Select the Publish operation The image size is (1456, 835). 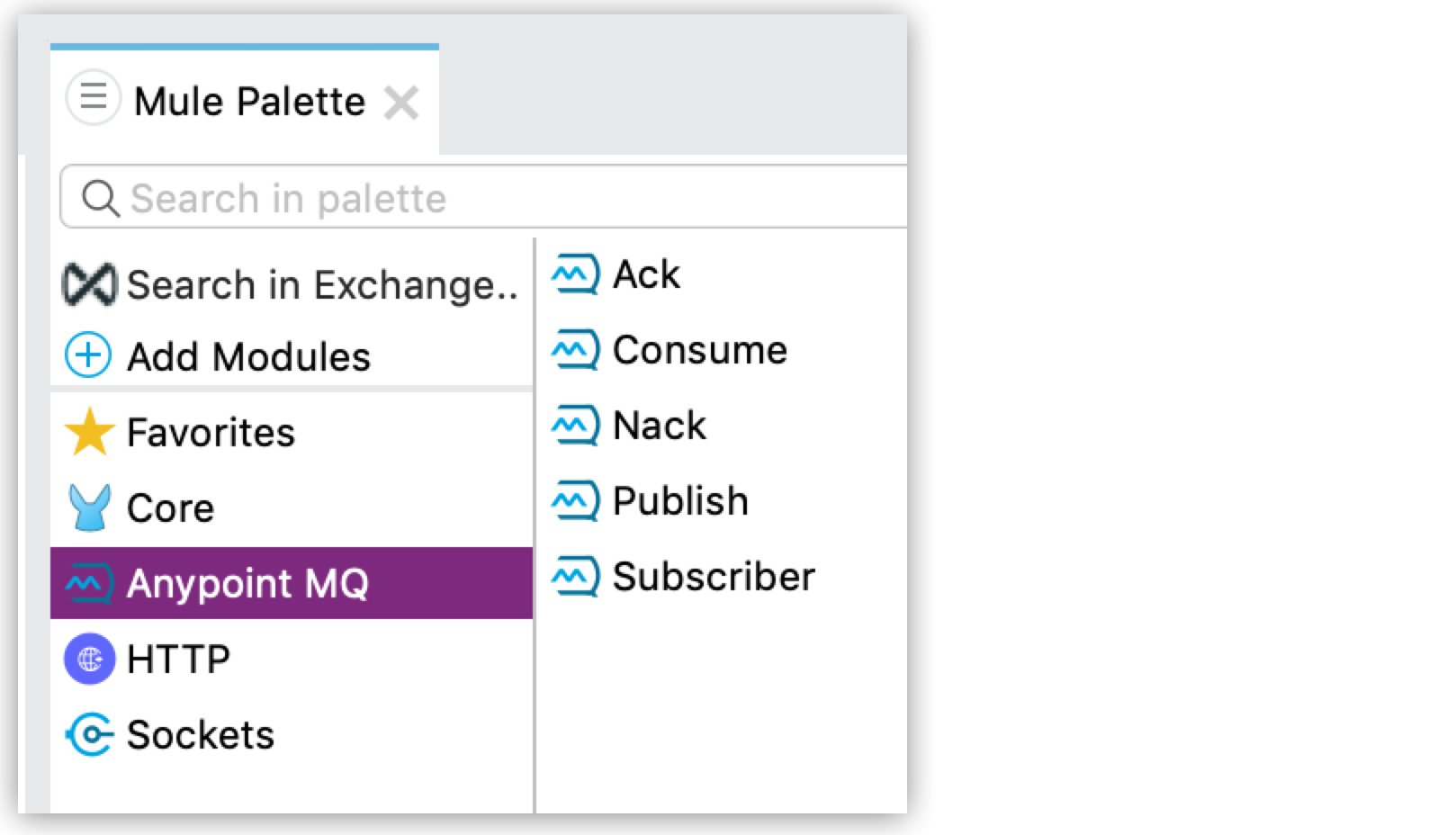pos(679,501)
